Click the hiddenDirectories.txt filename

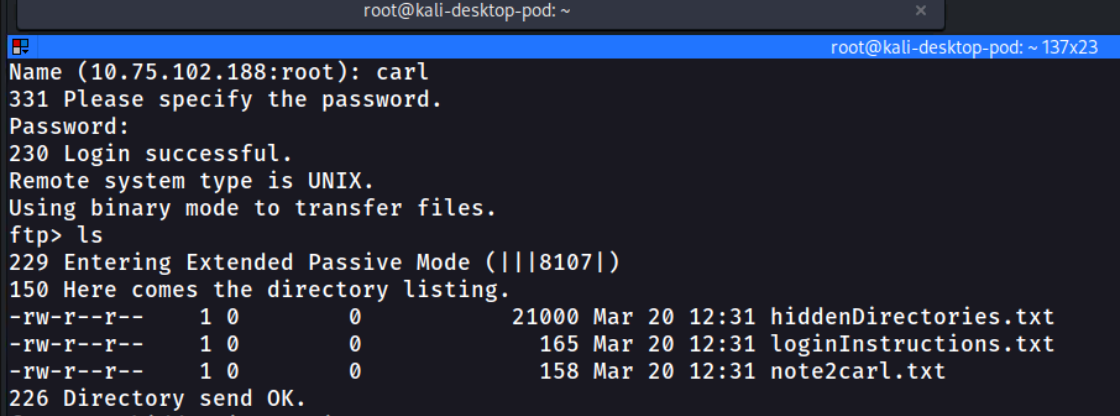click(912, 317)
